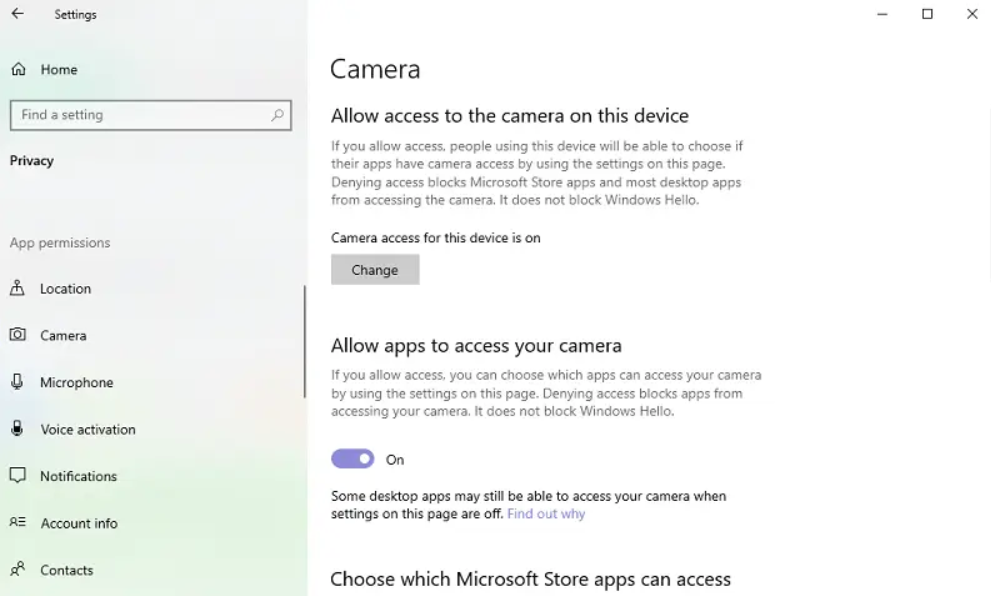Navigate to Account info permissions
This screenshot has height=596, width=991.
pos(79,523)
